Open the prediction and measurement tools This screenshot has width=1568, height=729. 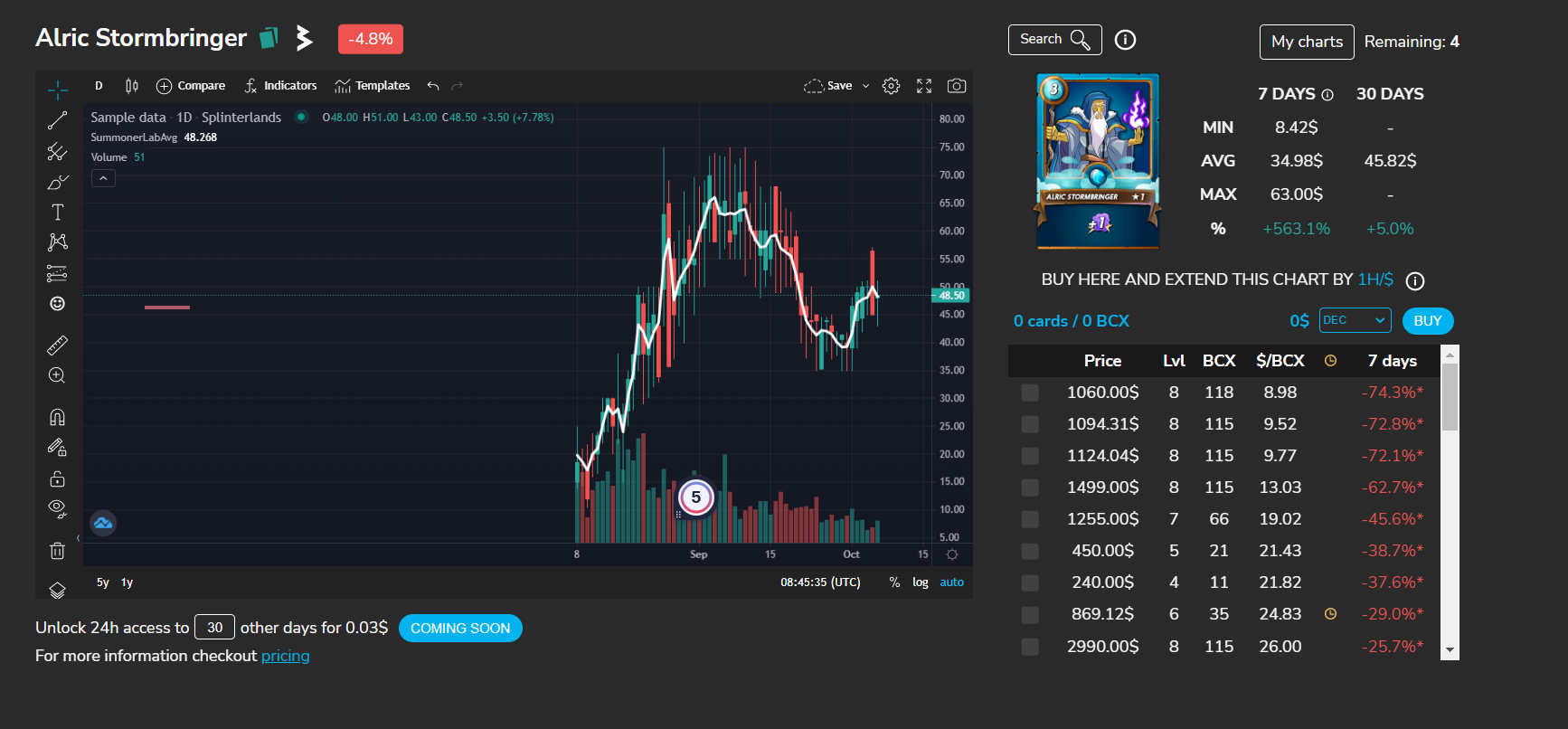(57, 273)
